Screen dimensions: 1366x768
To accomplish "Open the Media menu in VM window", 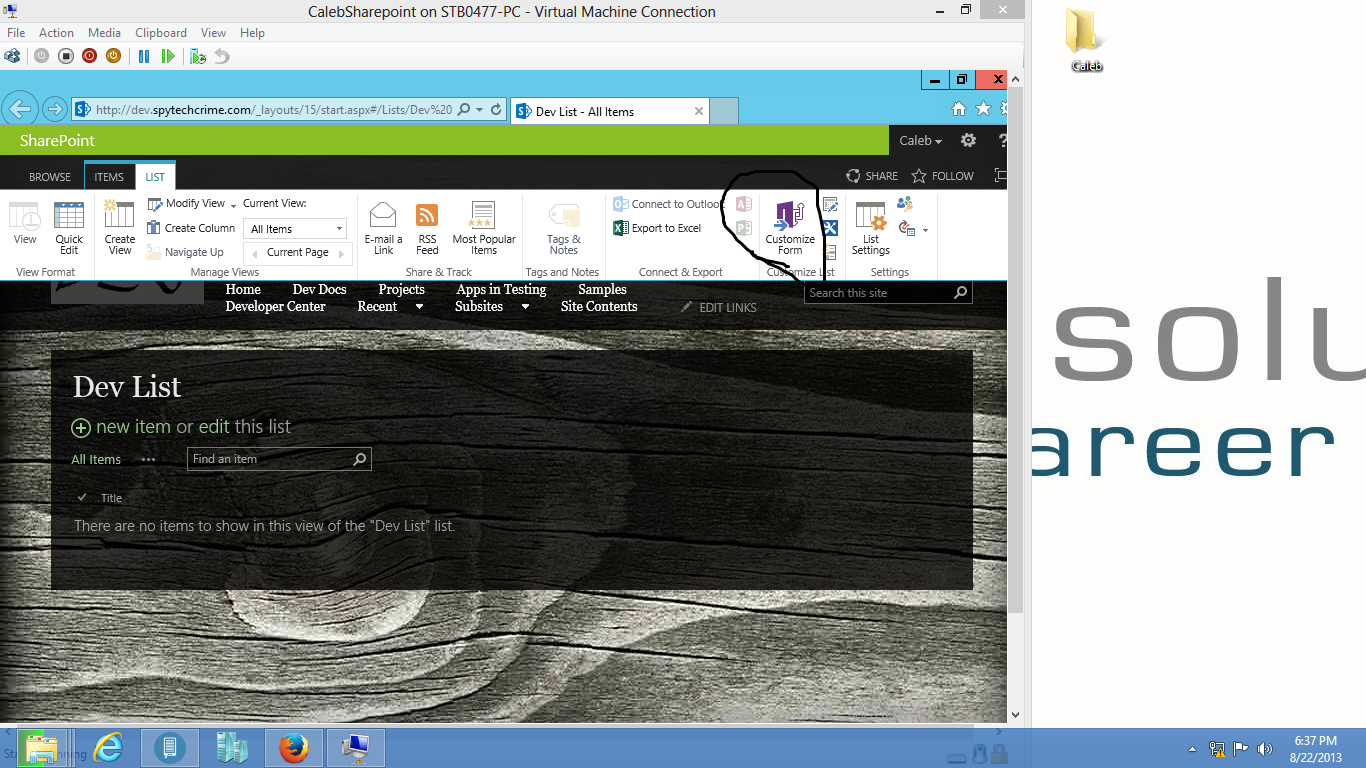I will [104, 33].
